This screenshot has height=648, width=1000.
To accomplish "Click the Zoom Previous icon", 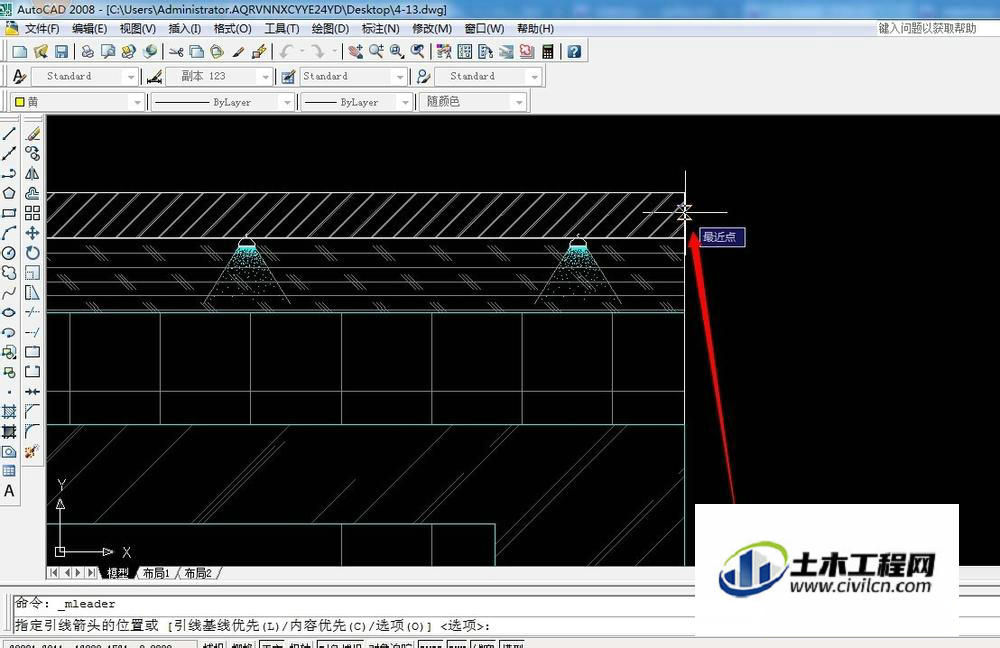I will 418,52.
